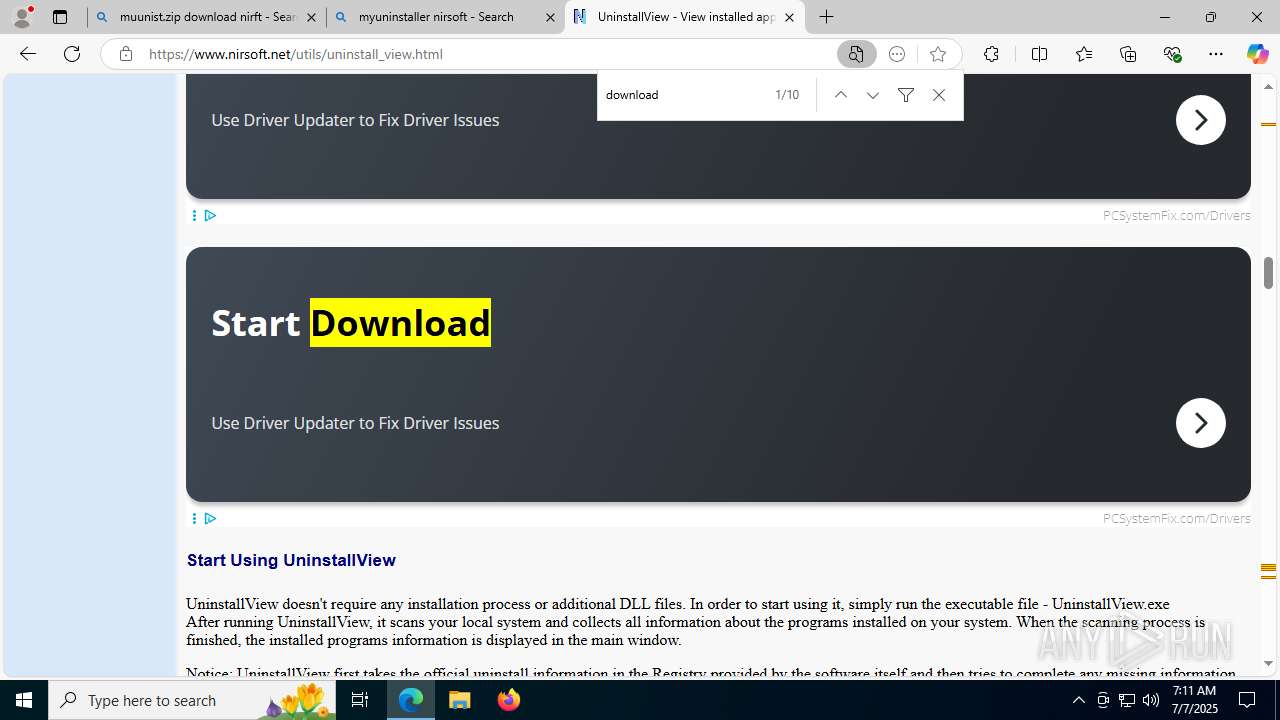
Task: Open Task View on taskbar
Action: point(360,700)
